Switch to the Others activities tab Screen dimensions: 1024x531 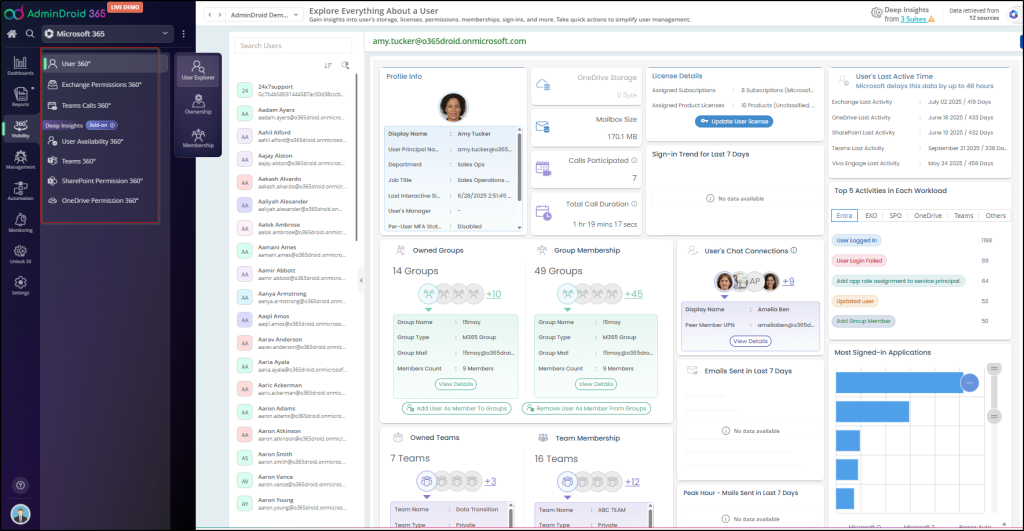(x=995, y=216)
